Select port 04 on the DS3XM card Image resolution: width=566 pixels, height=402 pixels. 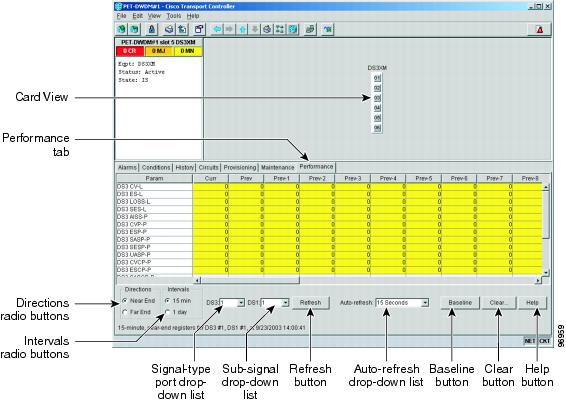377,108
